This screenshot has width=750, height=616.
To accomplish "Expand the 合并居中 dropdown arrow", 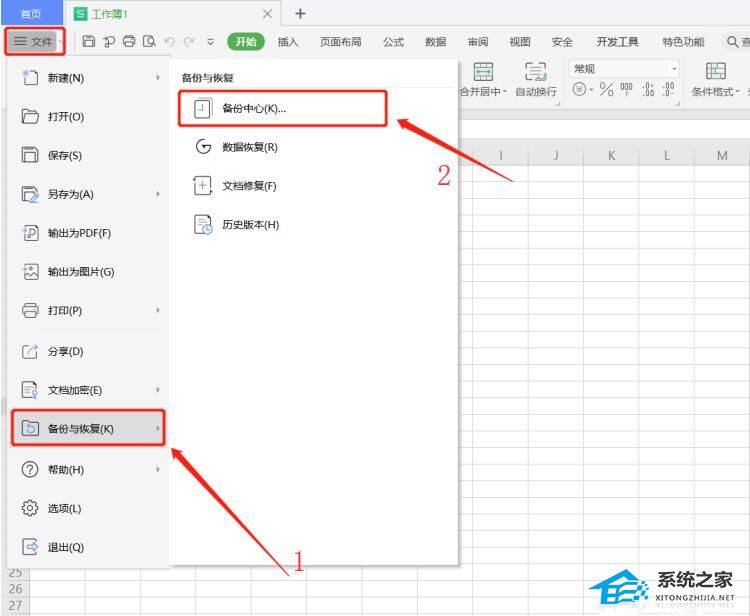I will coord(505,91).
